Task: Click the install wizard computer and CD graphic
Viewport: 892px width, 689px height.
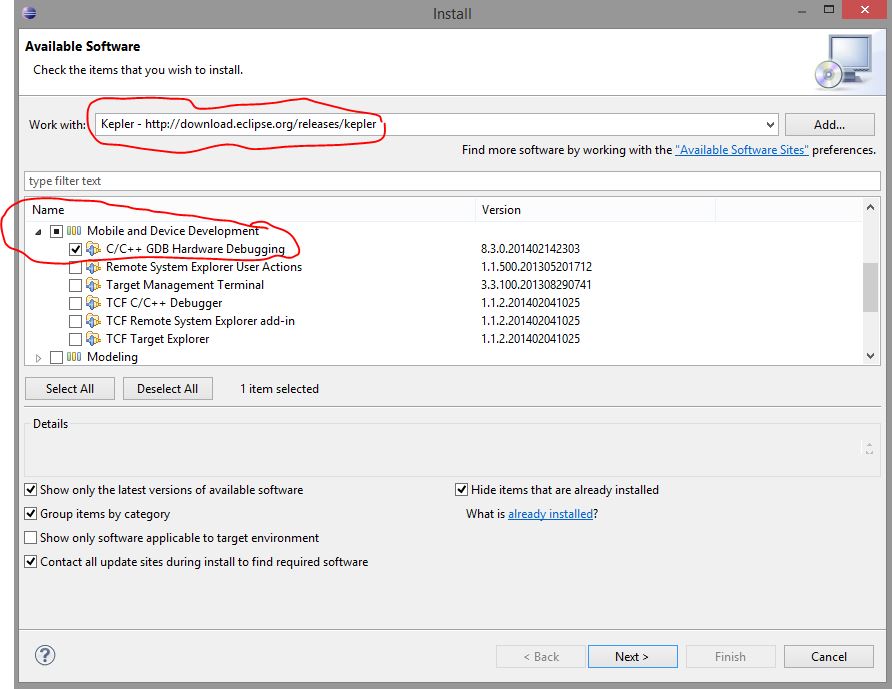Action: (x=844, y=62)
